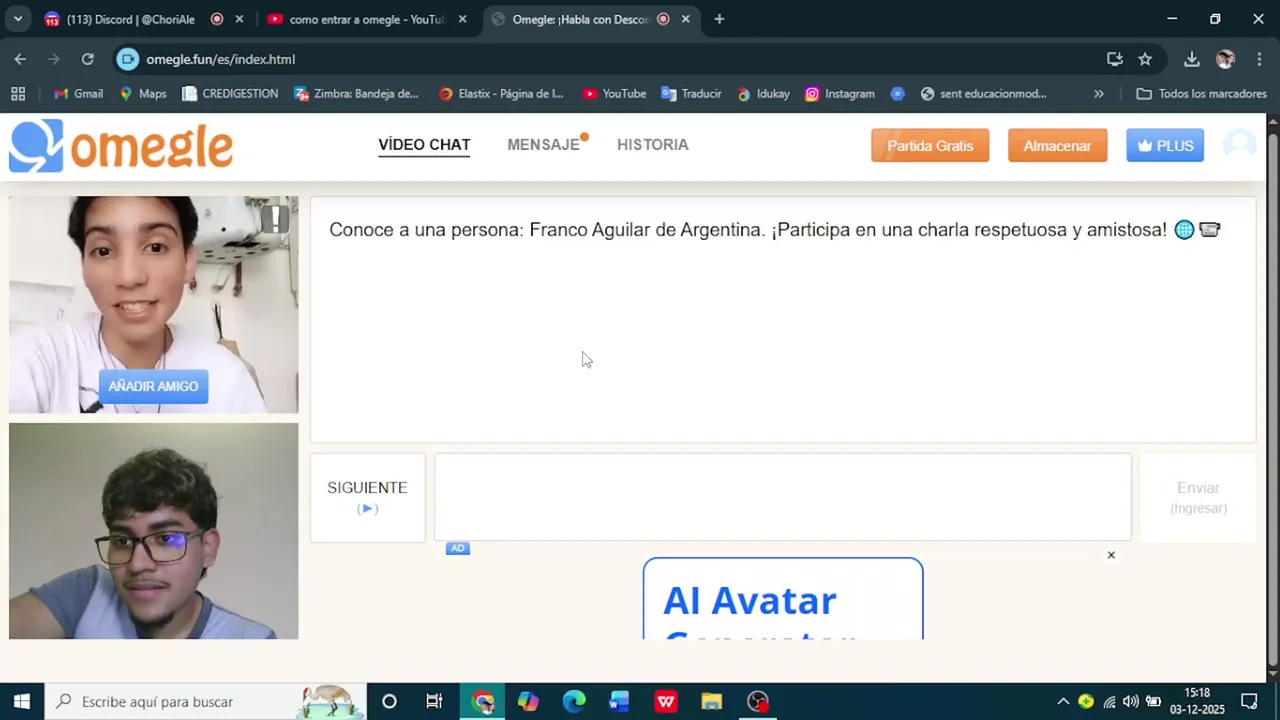Report stranger with exclamation icon
Screen dimensions: 1280x720
[x=275, y=218]
